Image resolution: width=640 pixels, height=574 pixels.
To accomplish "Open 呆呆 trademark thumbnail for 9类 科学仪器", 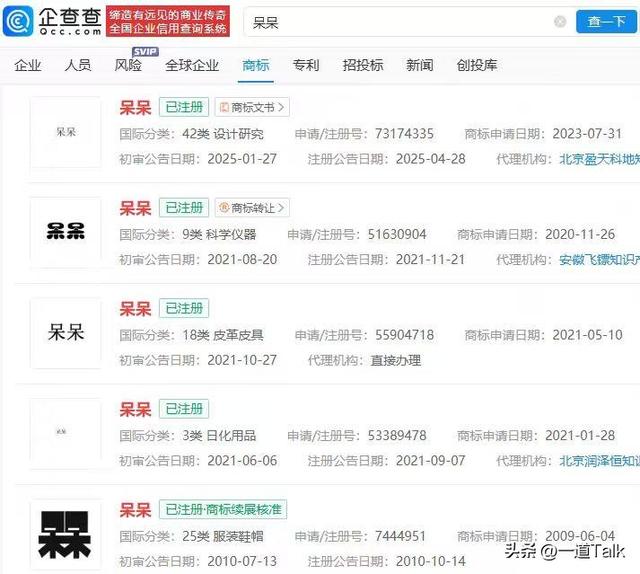I will click(66, 232).
